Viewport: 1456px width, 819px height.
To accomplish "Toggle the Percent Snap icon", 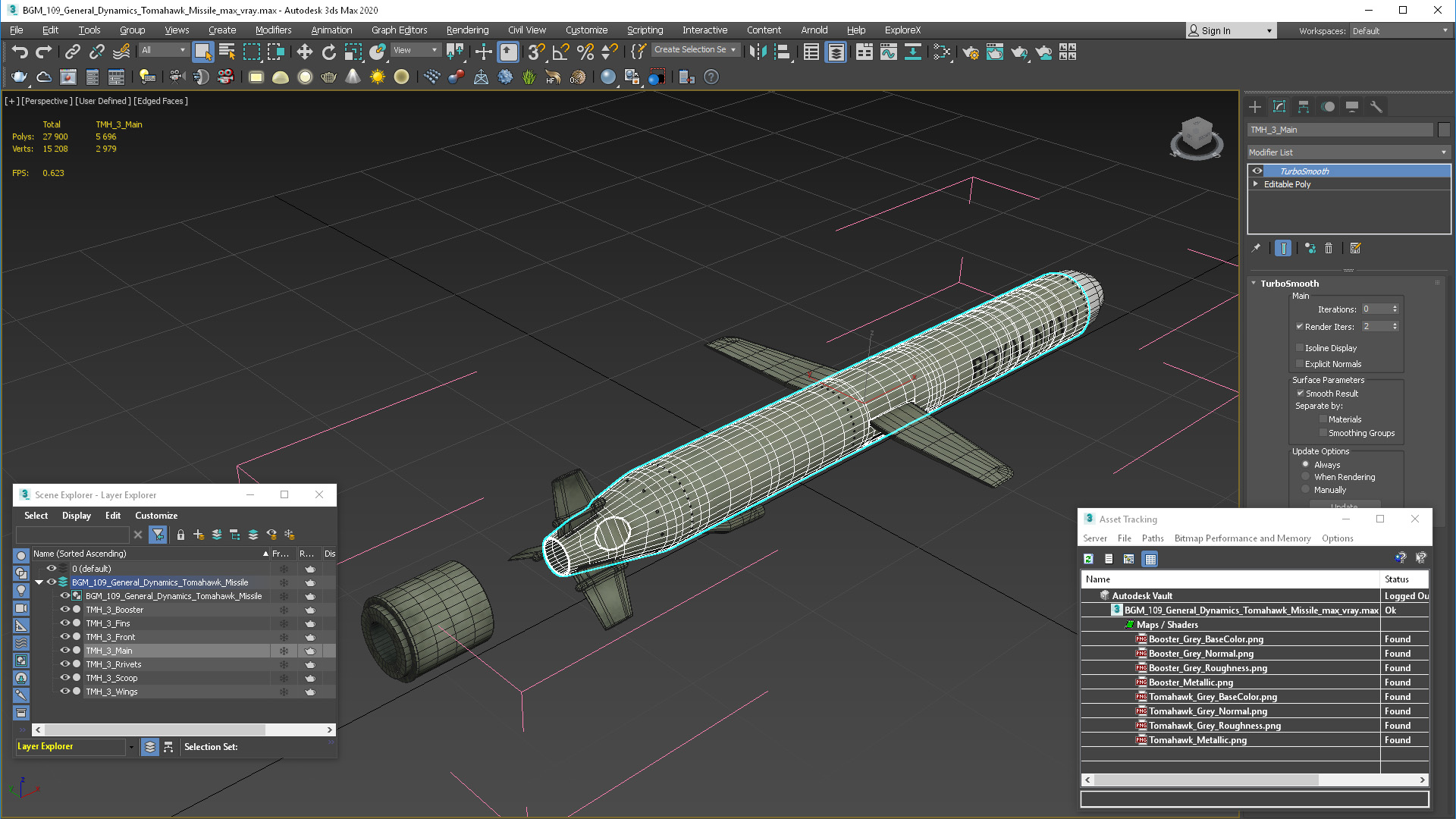I will [x=585, y=52].
